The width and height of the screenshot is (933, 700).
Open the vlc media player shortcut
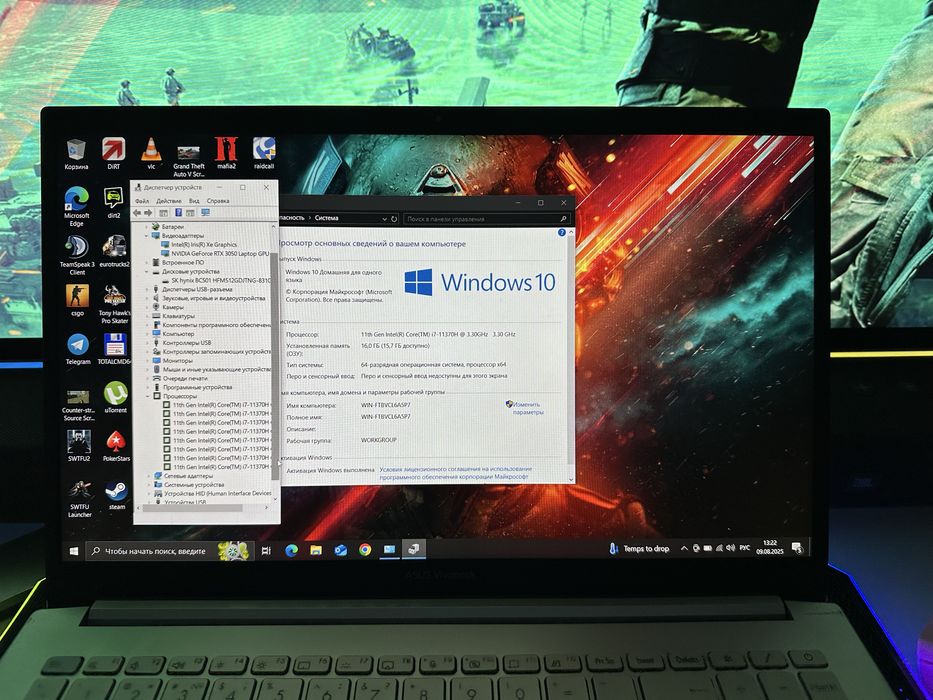[151, 154]
